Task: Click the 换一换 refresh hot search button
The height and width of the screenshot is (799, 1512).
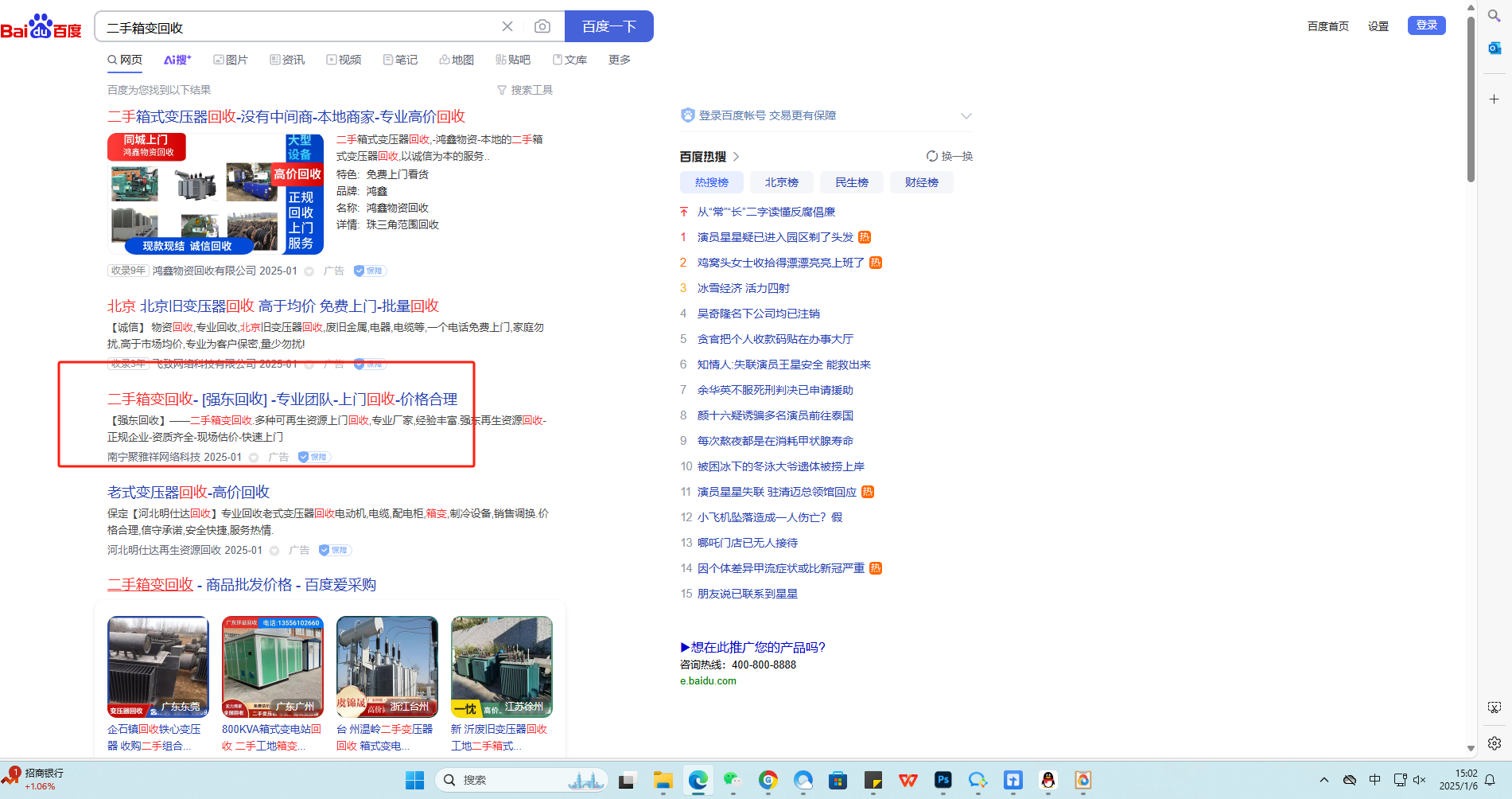Action: (950, 156)
